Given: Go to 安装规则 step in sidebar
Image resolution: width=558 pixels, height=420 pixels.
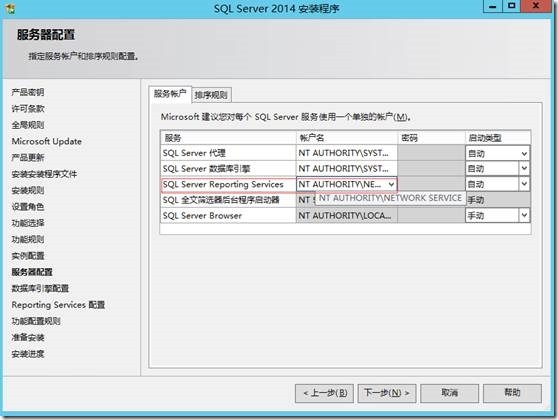Looking at the screenshot, I should [28, 190].
